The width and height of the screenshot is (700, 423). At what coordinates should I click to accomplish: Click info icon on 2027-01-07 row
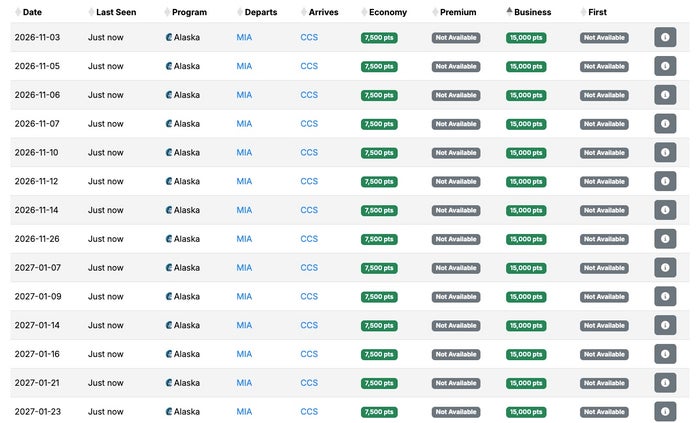tap(665, 268)
